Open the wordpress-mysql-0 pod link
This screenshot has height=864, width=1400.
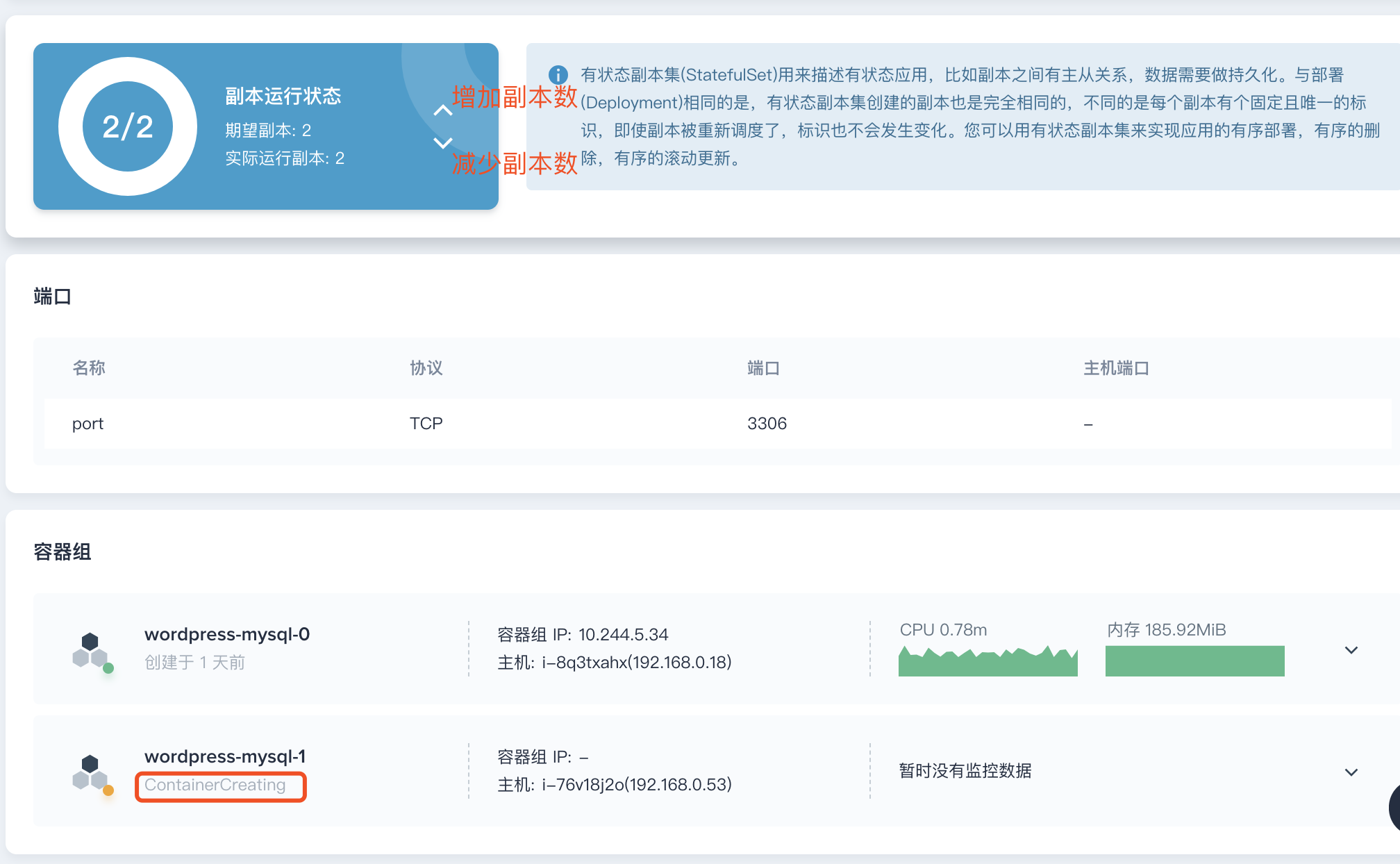[x=227, y=634]
